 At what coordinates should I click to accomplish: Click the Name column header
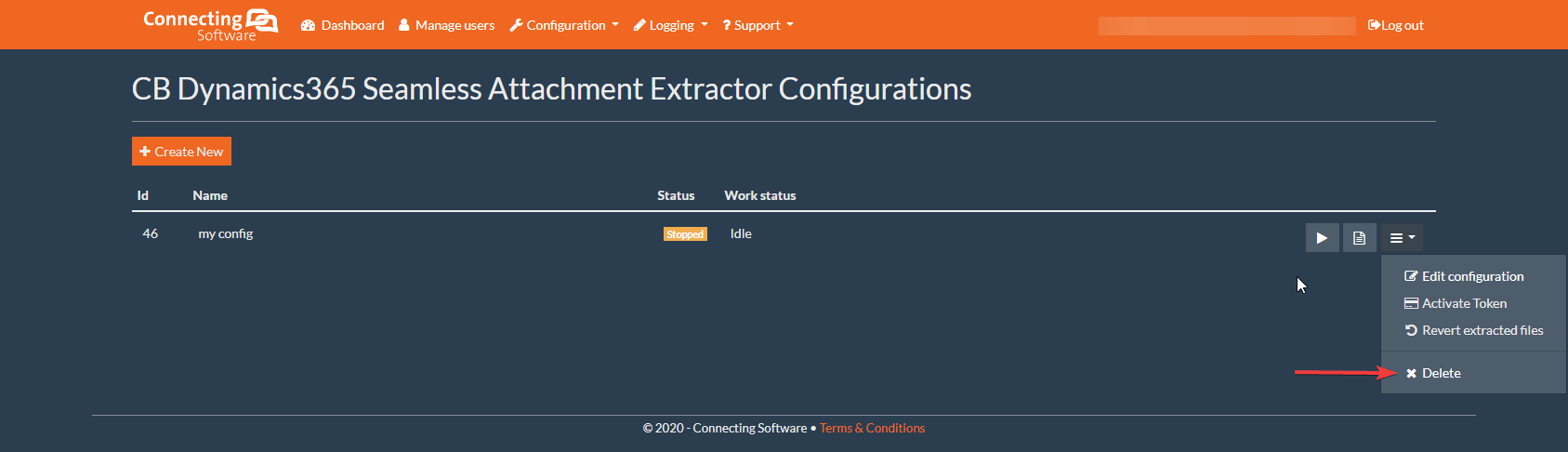(210, 195)
